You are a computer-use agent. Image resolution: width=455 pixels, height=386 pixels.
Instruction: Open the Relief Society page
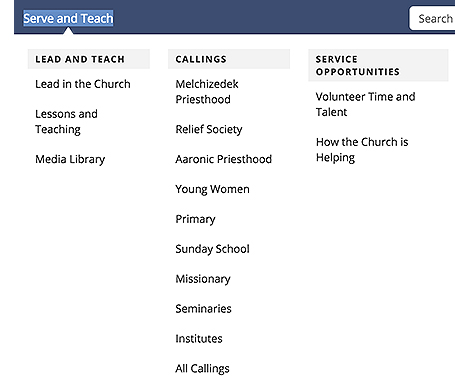(x=209, y=129)
